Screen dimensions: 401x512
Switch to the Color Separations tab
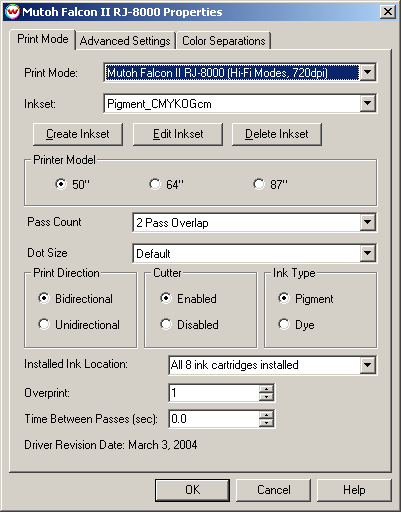tap(224, 41)
